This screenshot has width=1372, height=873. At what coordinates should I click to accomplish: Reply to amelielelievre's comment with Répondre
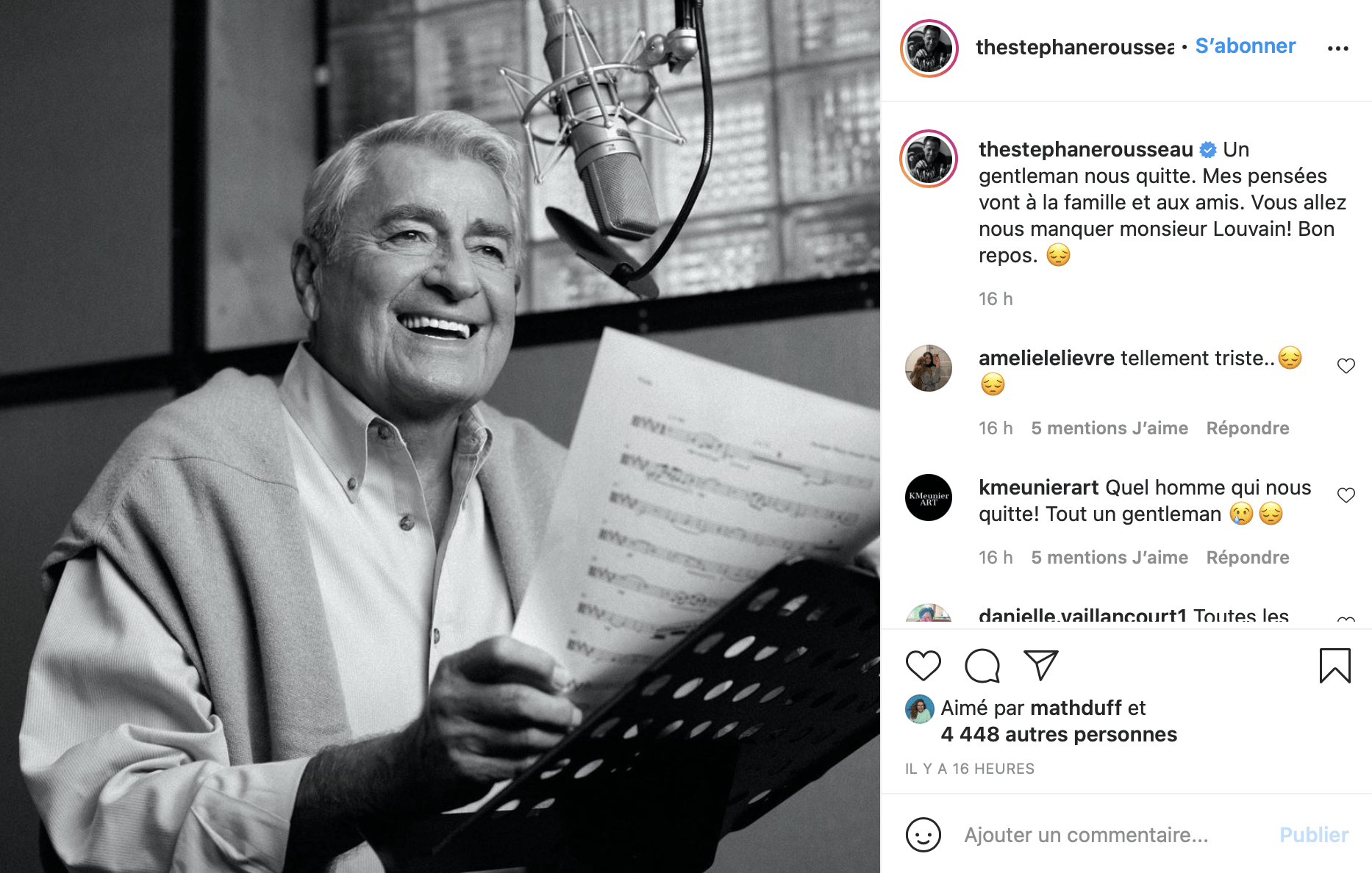(1247, 428)
